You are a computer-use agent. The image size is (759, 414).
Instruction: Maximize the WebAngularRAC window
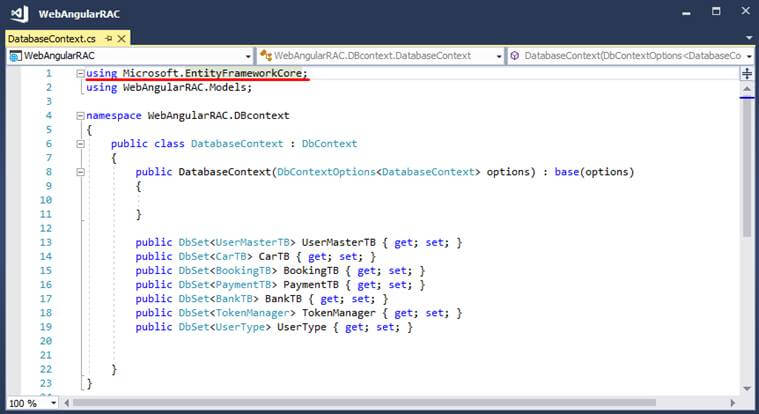[x=716, y=11]
